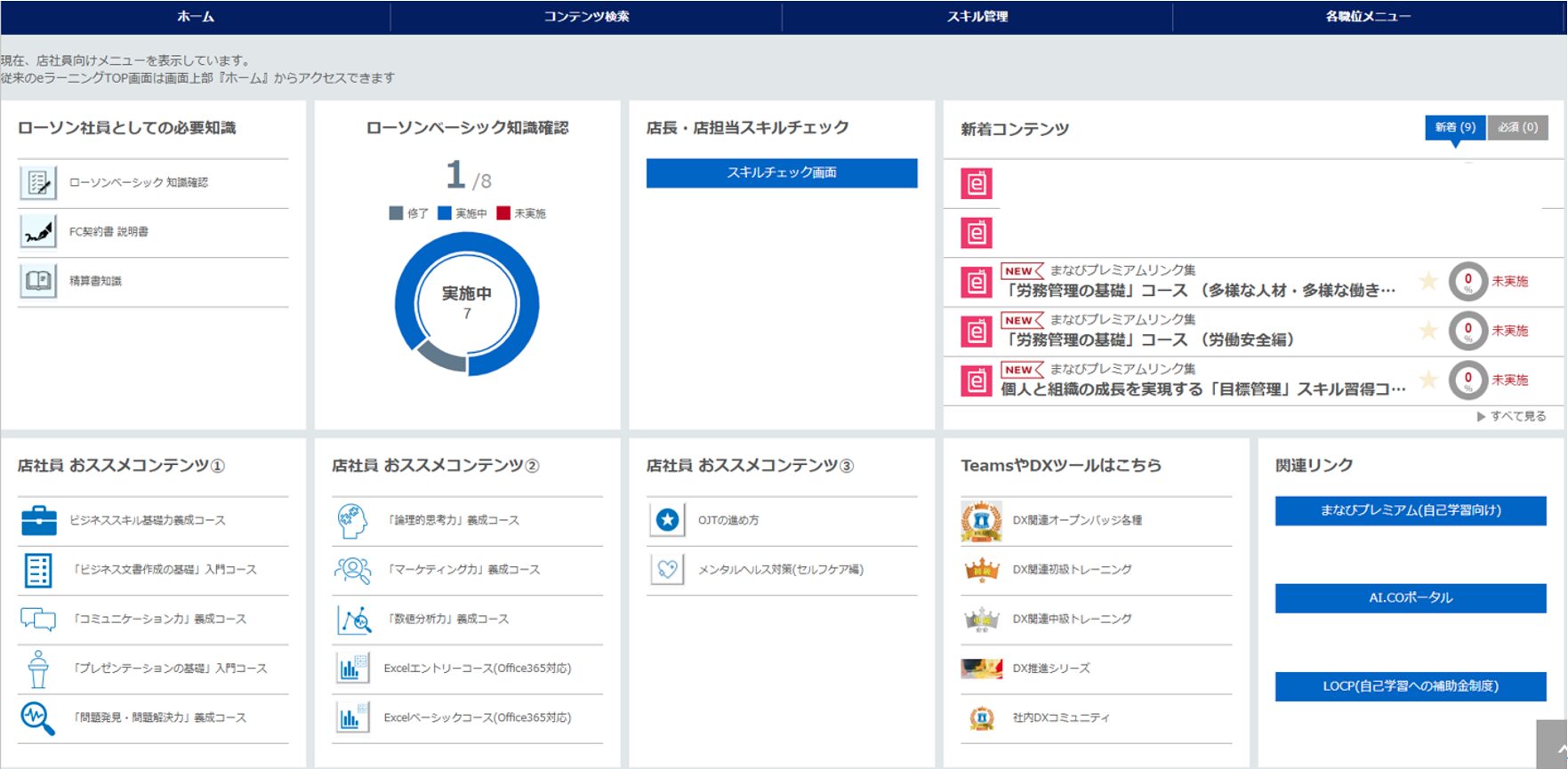The width and height of the screenshot is (1568, 769).
Task: Click the people search icon for マーケティング力
Action: (353, 570)
